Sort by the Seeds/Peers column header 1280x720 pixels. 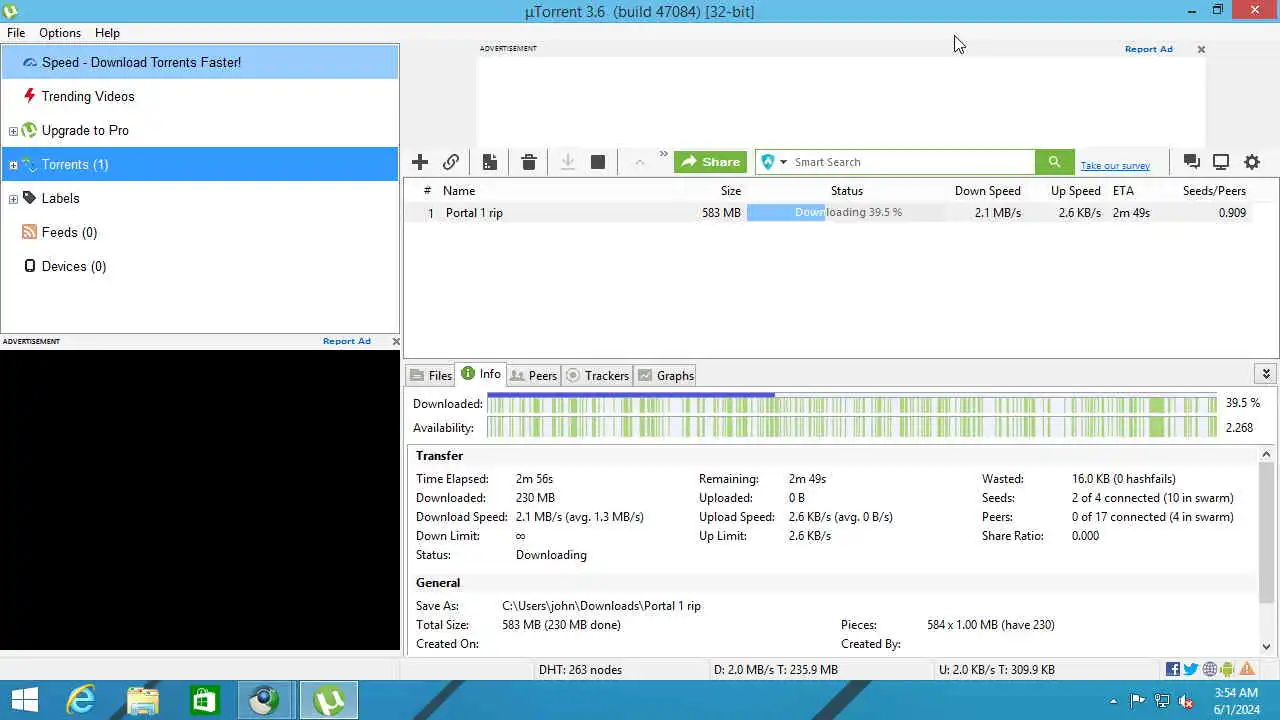(x=1214, y=190)
